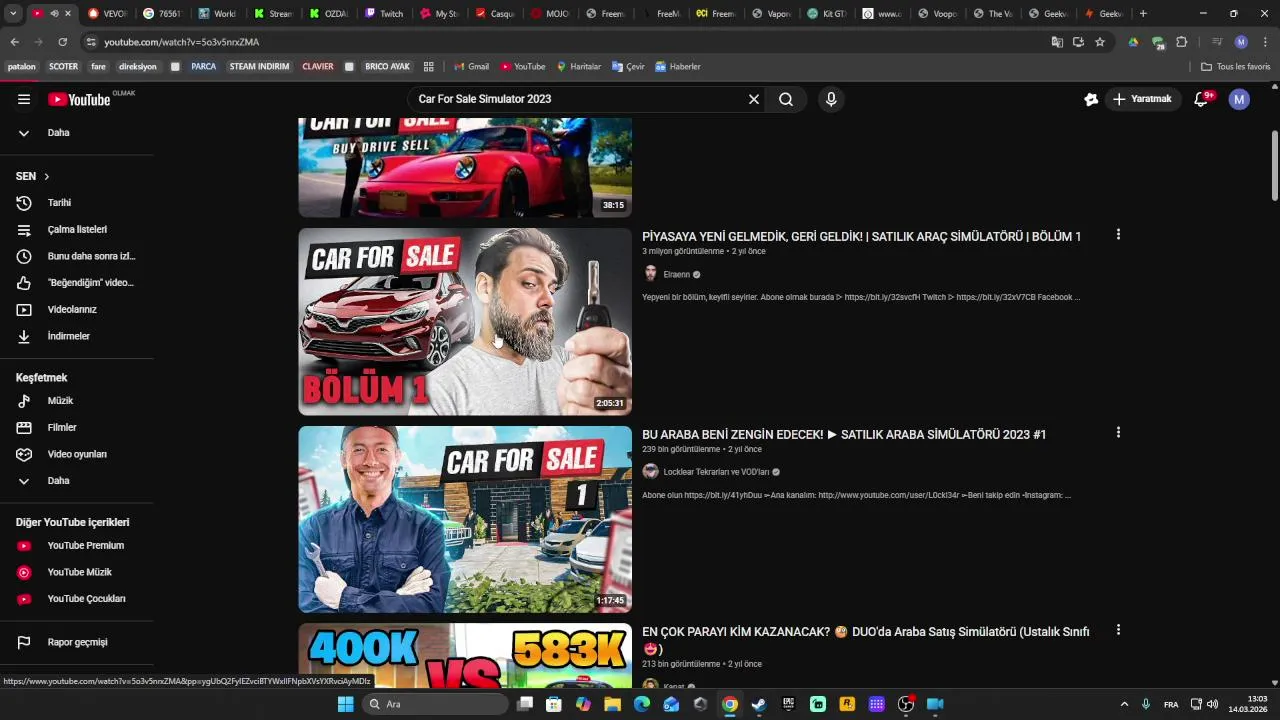Mute the current YouTube tab via speaker icon

coord(54,14)
